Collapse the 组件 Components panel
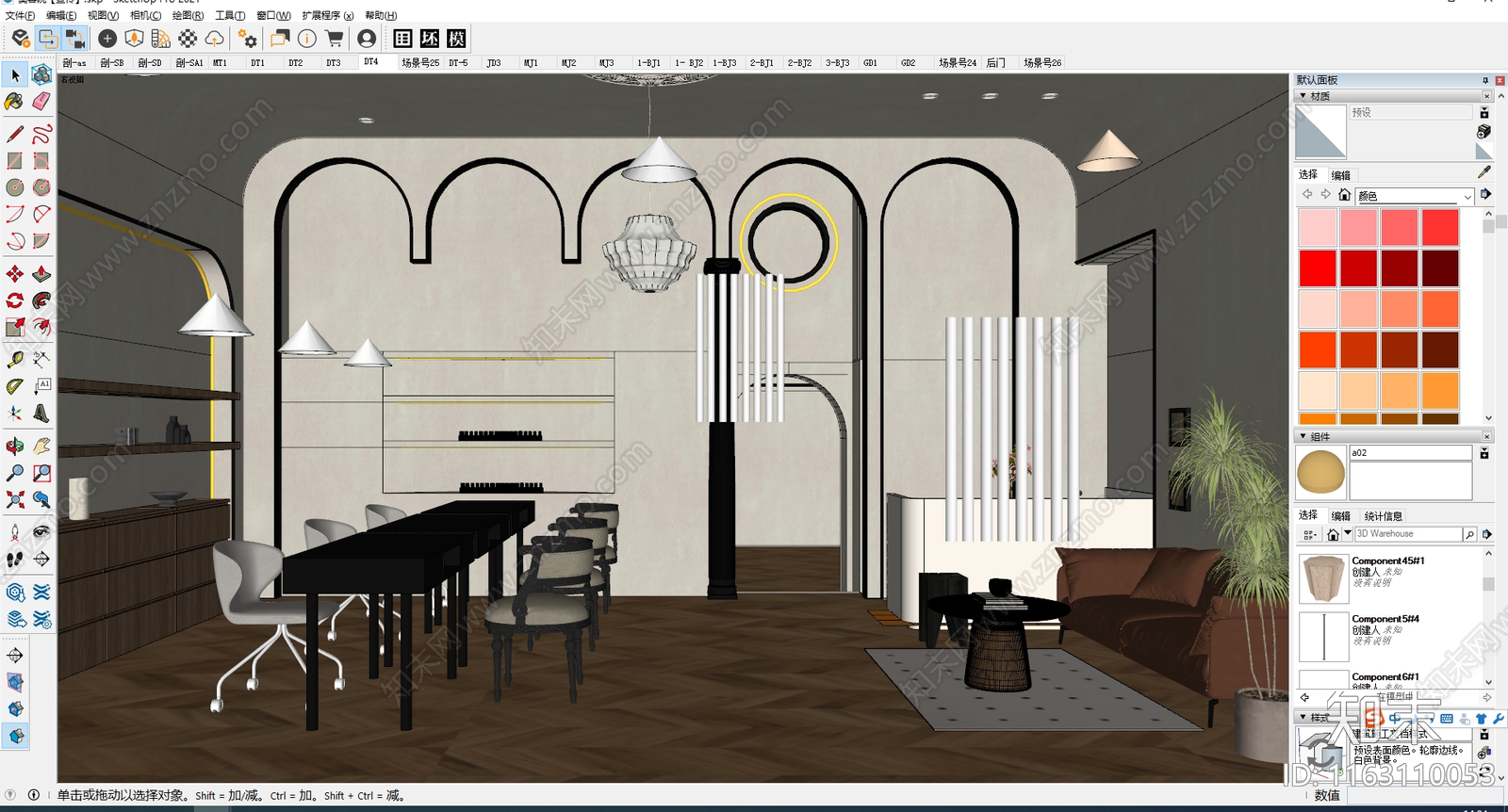1508x812 pixels. (1303, 437)
